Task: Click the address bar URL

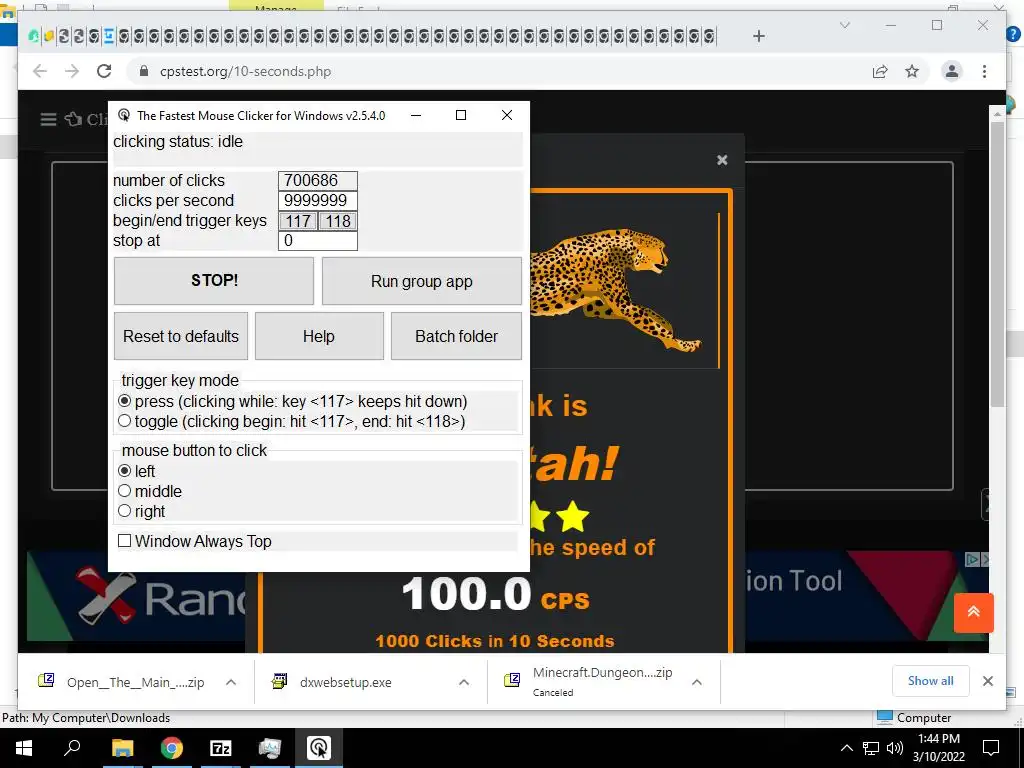Action: pos(246,71)
